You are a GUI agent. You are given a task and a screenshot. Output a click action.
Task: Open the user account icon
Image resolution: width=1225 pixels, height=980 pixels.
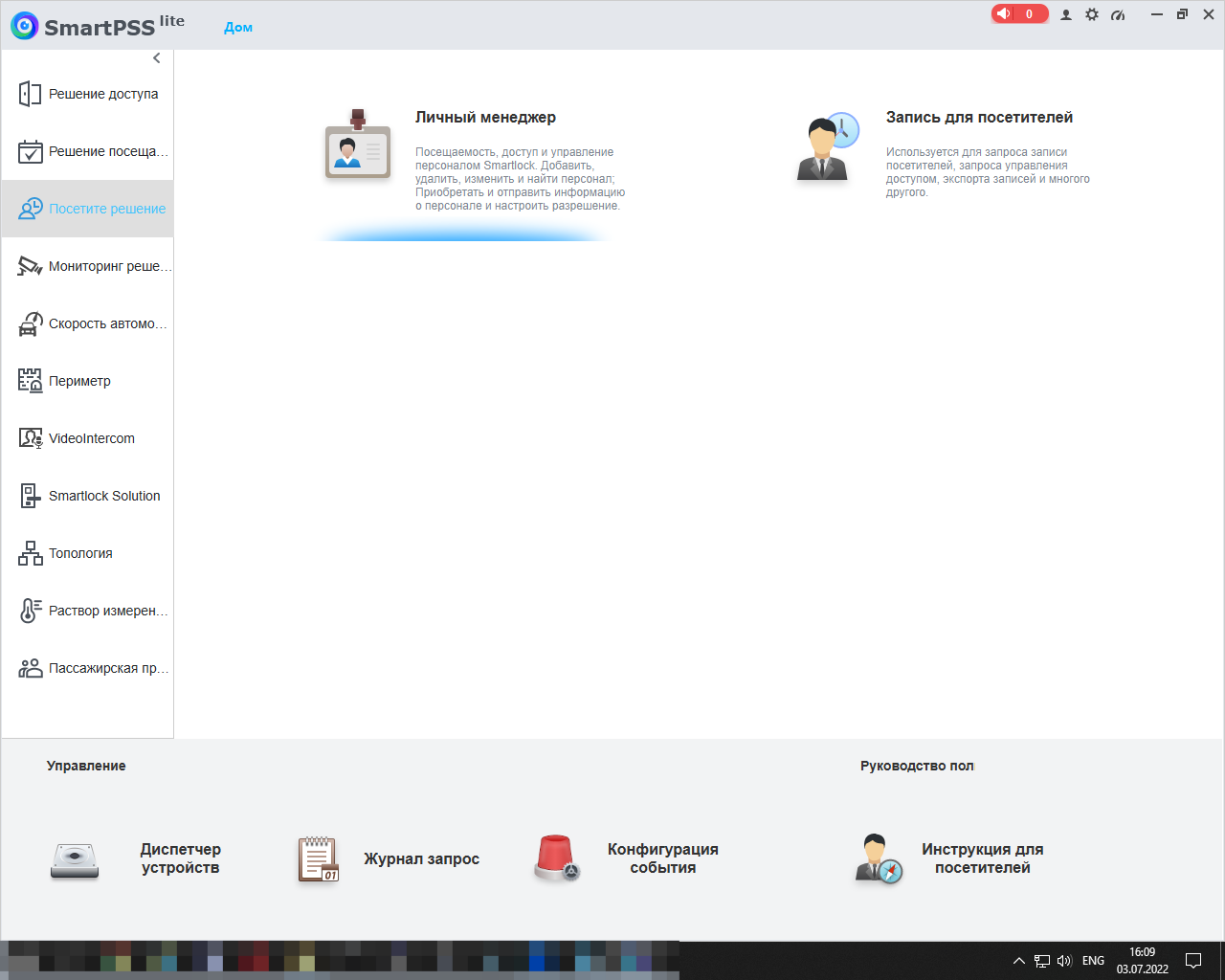pos(1066,14)
